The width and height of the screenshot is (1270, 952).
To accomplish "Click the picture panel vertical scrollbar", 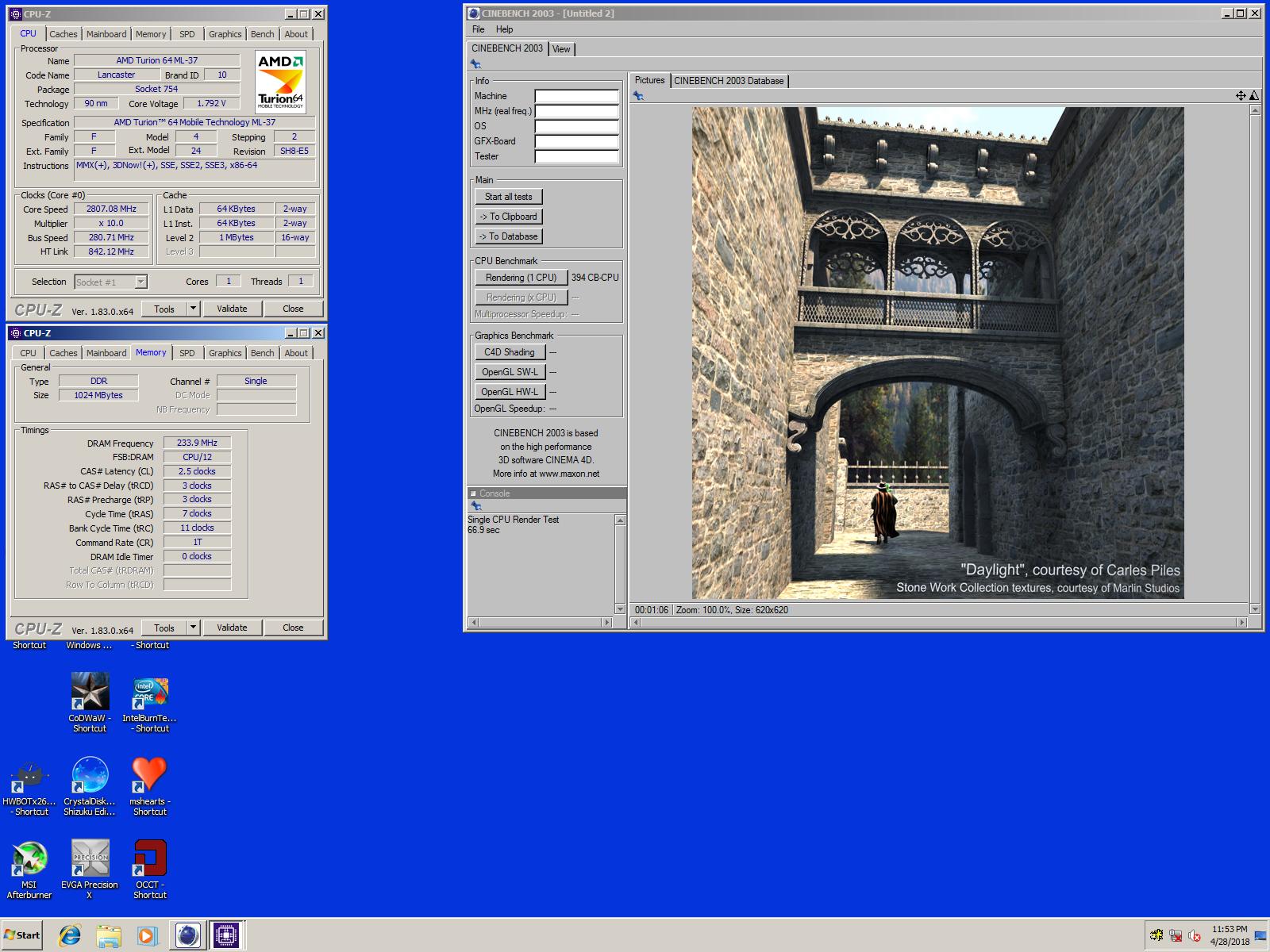I will (1255, 359).
